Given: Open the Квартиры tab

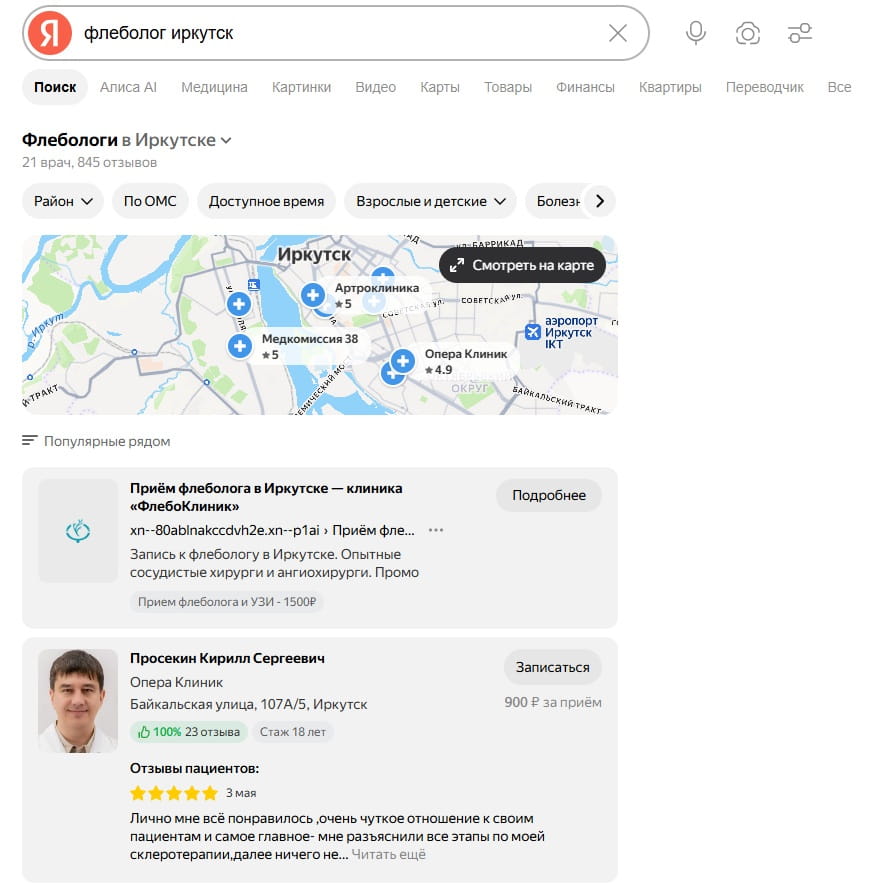Looking at the screenshot, I should coord(670,87).
